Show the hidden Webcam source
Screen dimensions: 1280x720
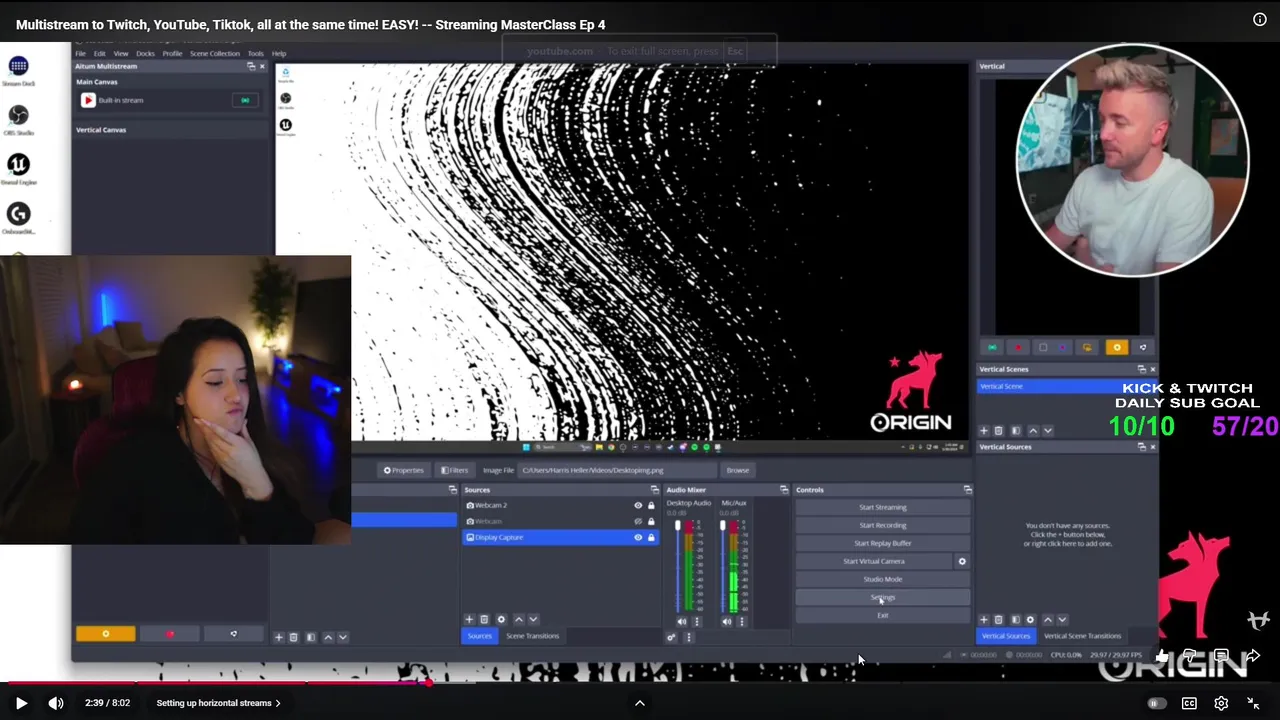[638, 521]
